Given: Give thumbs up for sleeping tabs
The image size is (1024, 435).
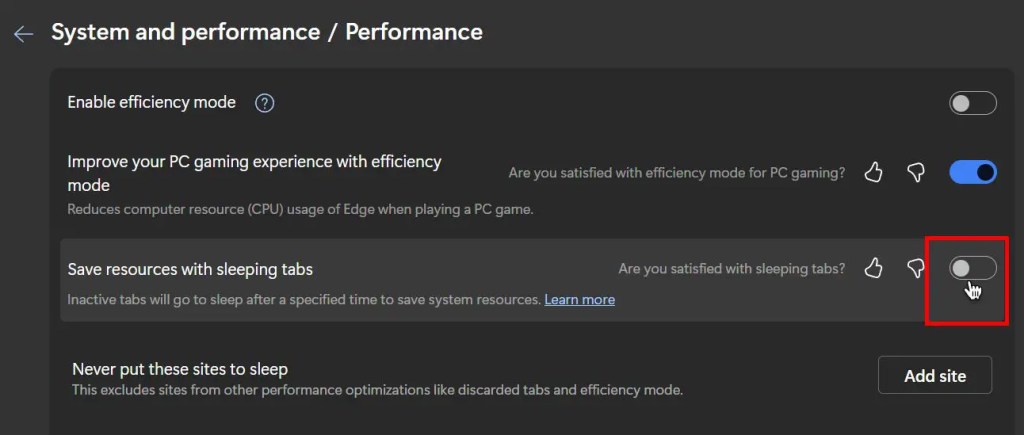Looking at the screenshot, I should 873,268.
